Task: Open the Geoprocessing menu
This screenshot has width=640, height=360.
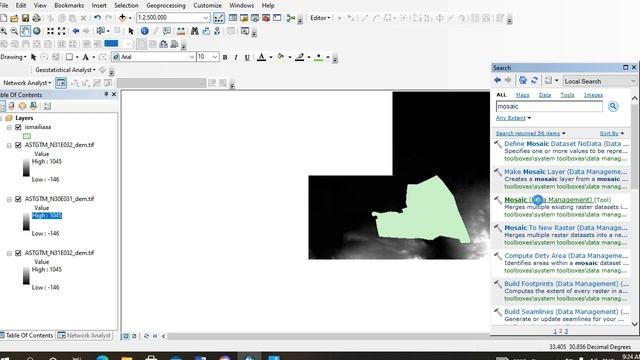Action: (166, 6)
